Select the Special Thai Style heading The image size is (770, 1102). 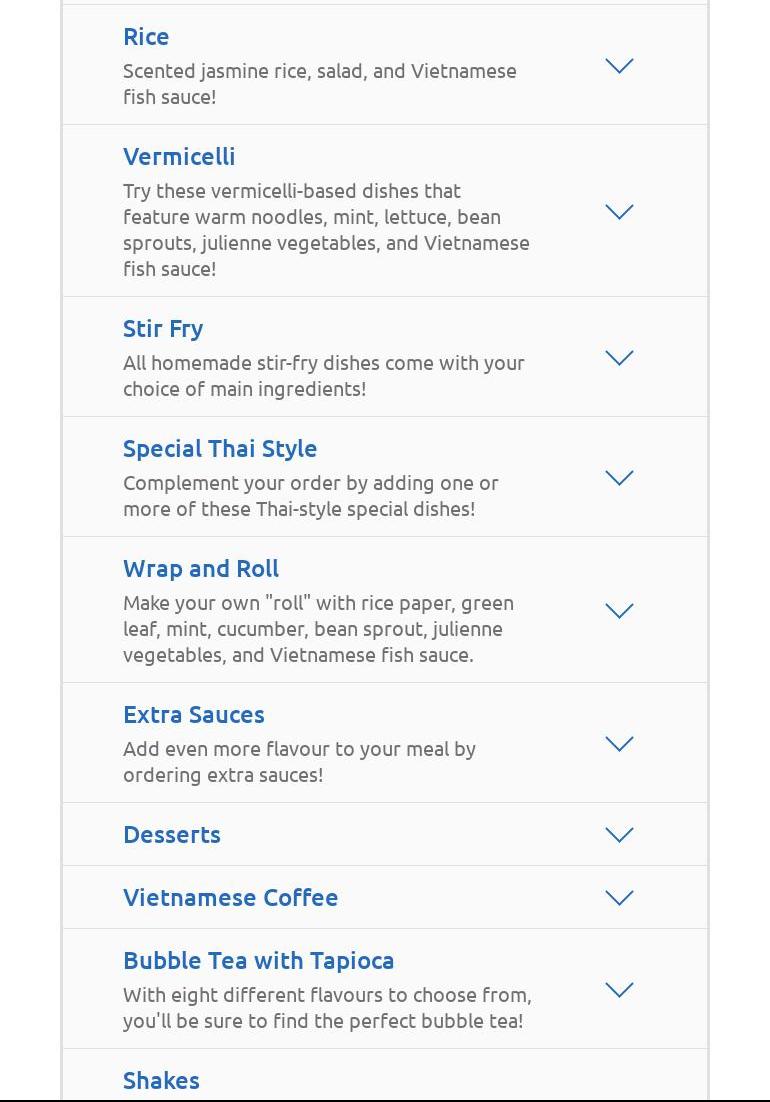tap(220, 449)
